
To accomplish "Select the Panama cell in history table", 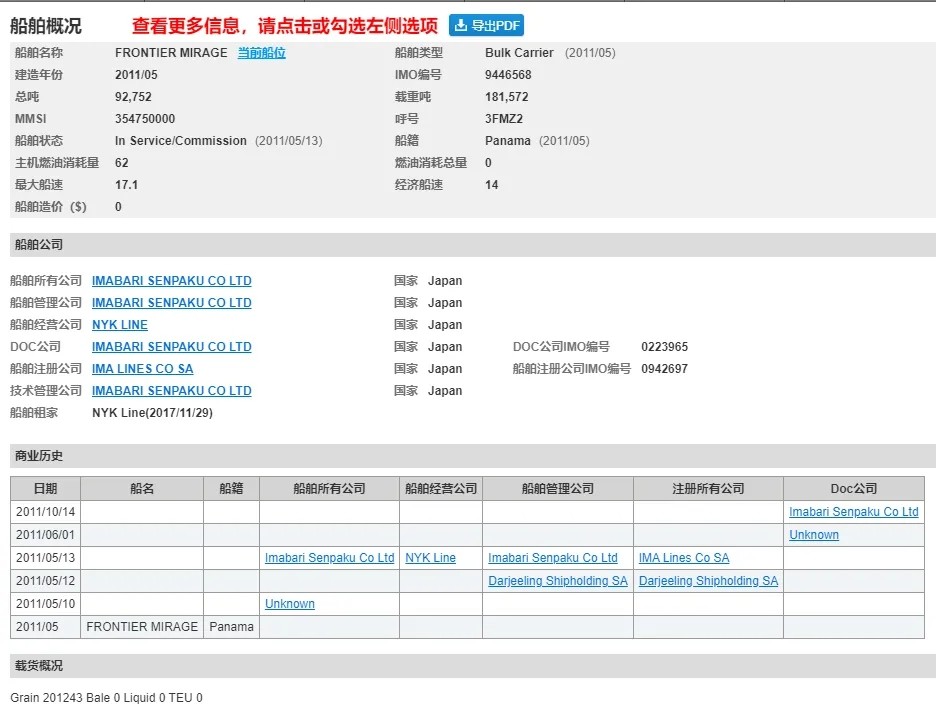I will (x=231, y=627).
